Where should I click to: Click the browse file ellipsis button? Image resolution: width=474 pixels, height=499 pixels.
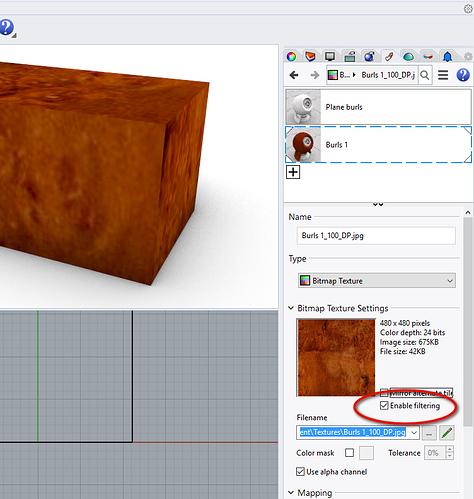click(429, 433)
